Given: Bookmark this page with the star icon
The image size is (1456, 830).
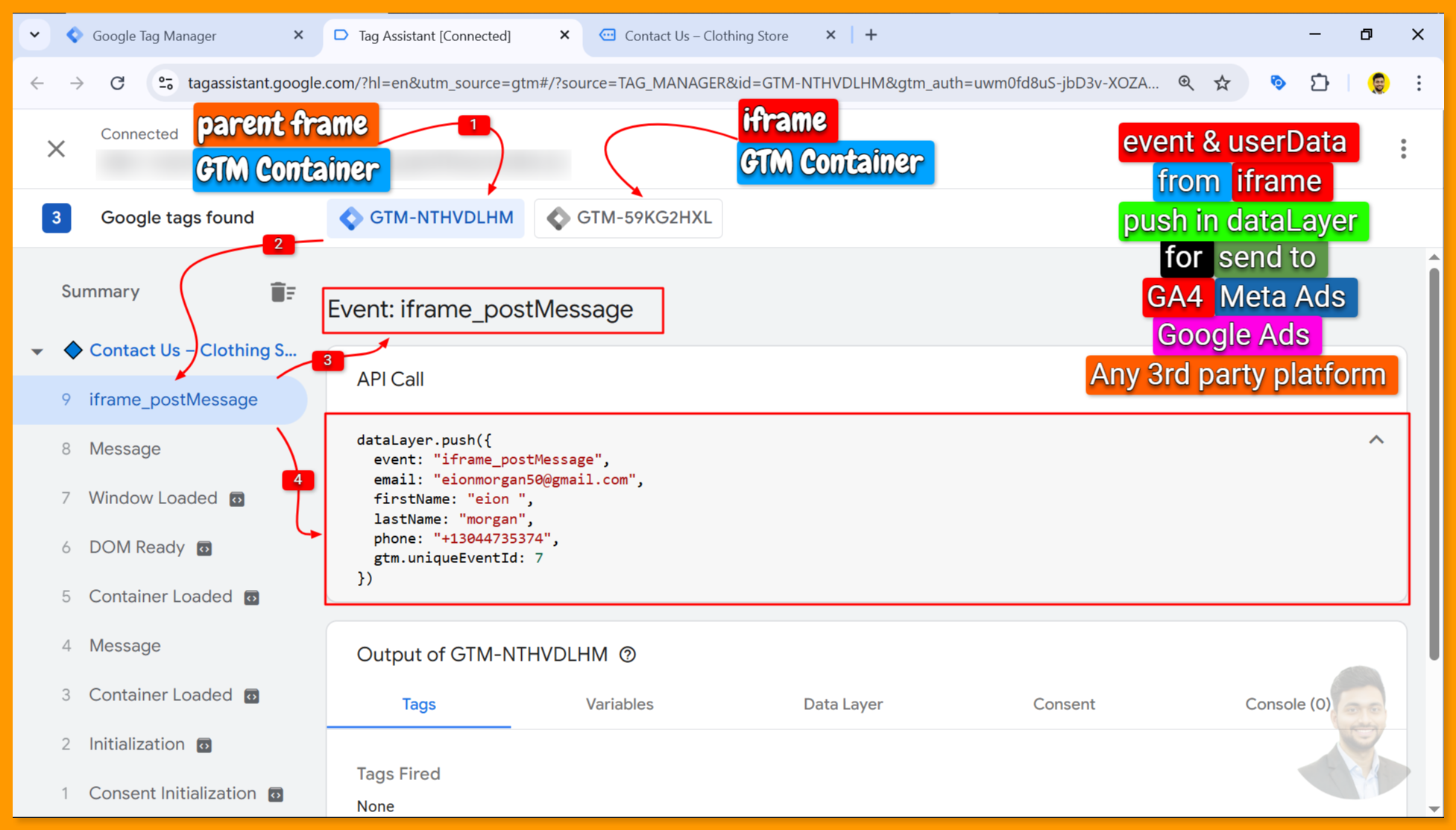Looking at the screenshot, I should click(1222, 83).
